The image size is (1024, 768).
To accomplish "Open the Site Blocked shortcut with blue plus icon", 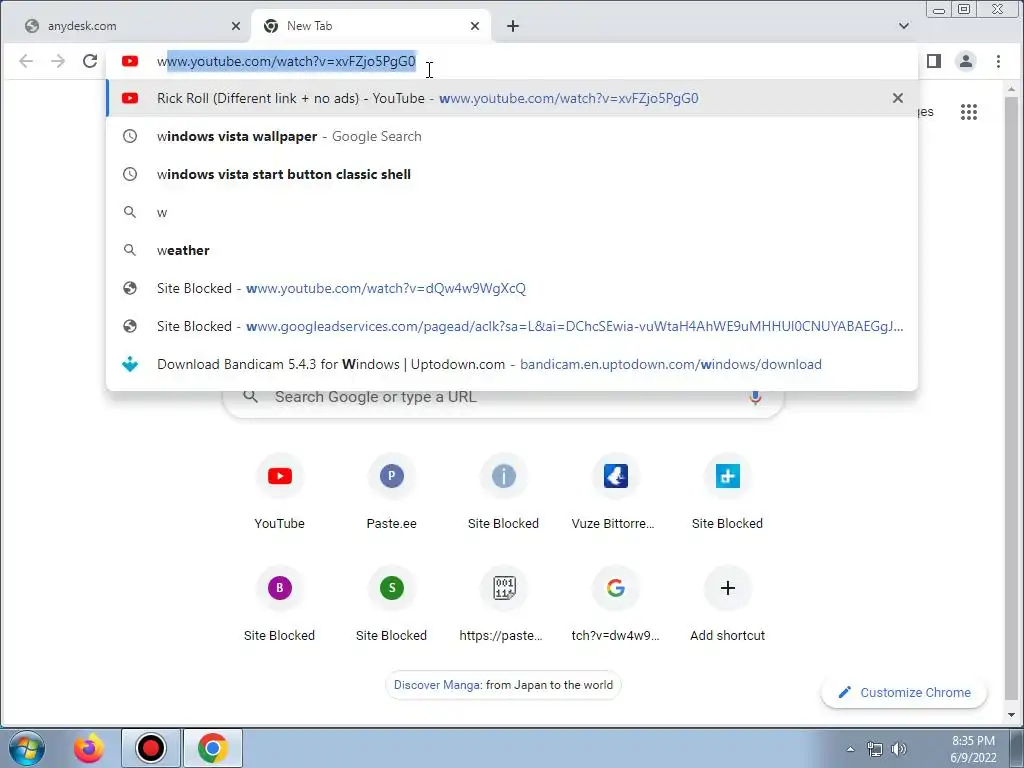I will click(728, 492).
